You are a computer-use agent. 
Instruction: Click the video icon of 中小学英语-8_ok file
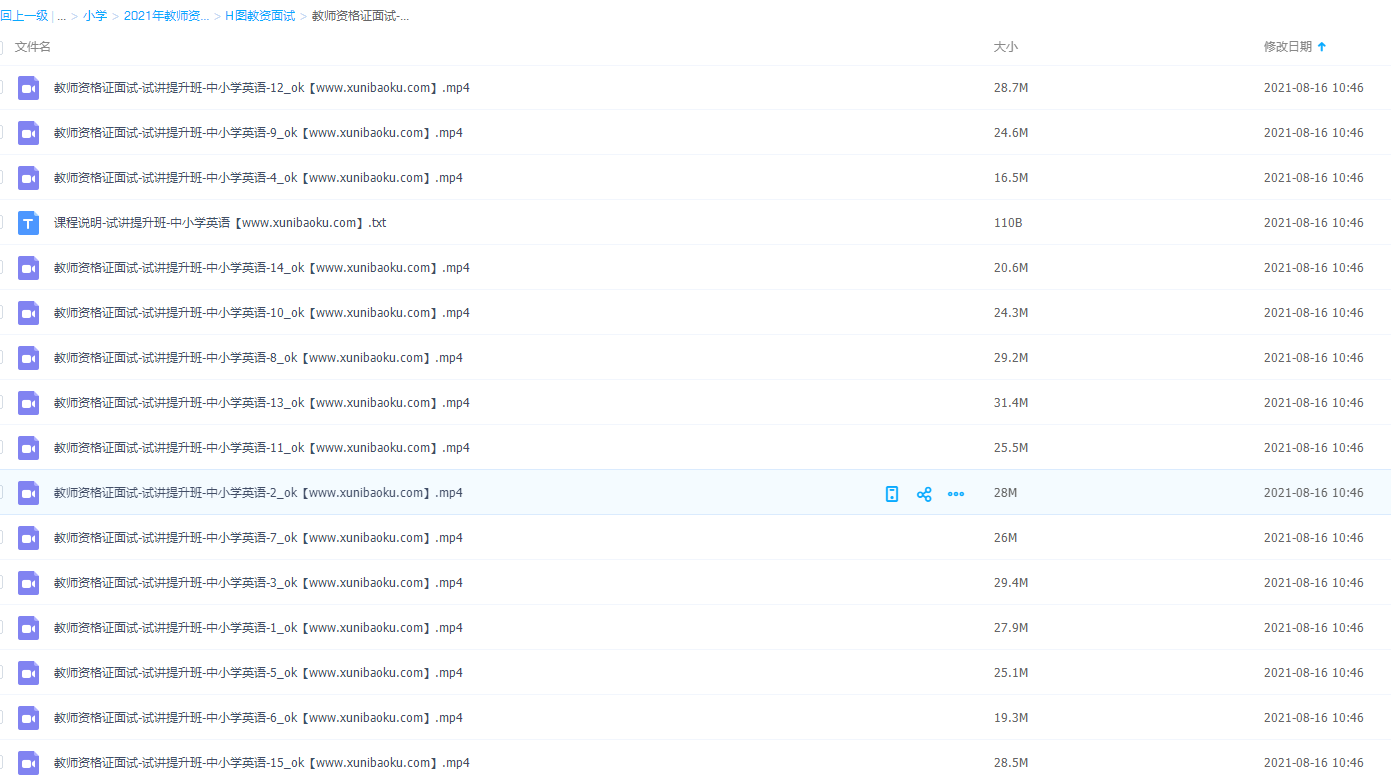pyautogui.click(x=29, y=358)
